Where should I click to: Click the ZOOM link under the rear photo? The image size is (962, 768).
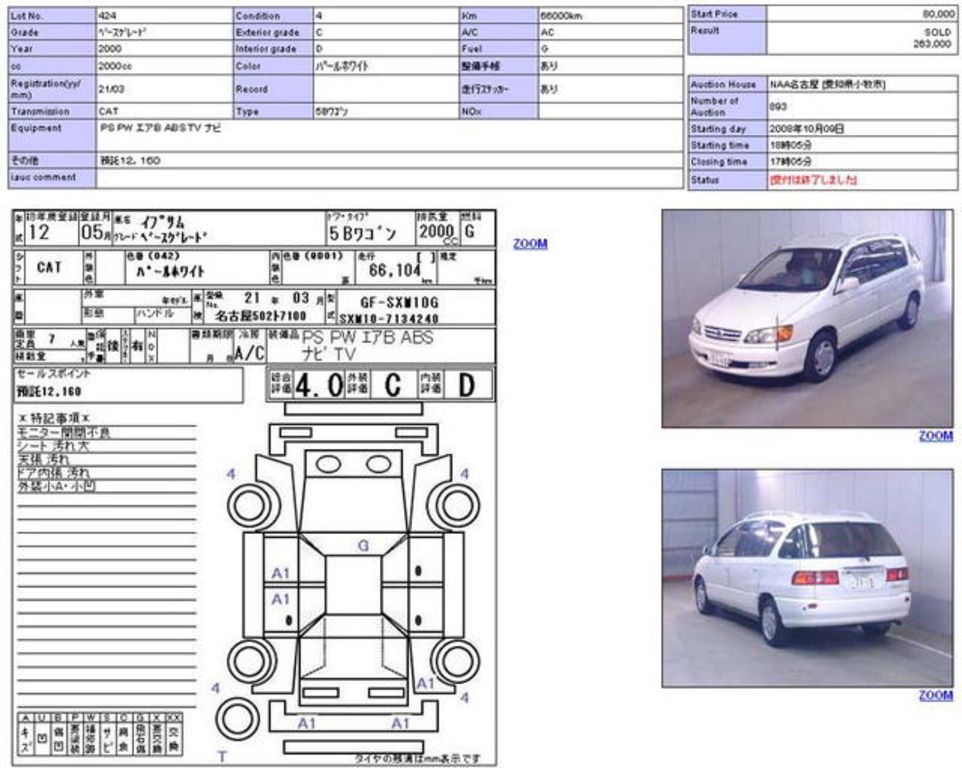(x=936, y=695)
